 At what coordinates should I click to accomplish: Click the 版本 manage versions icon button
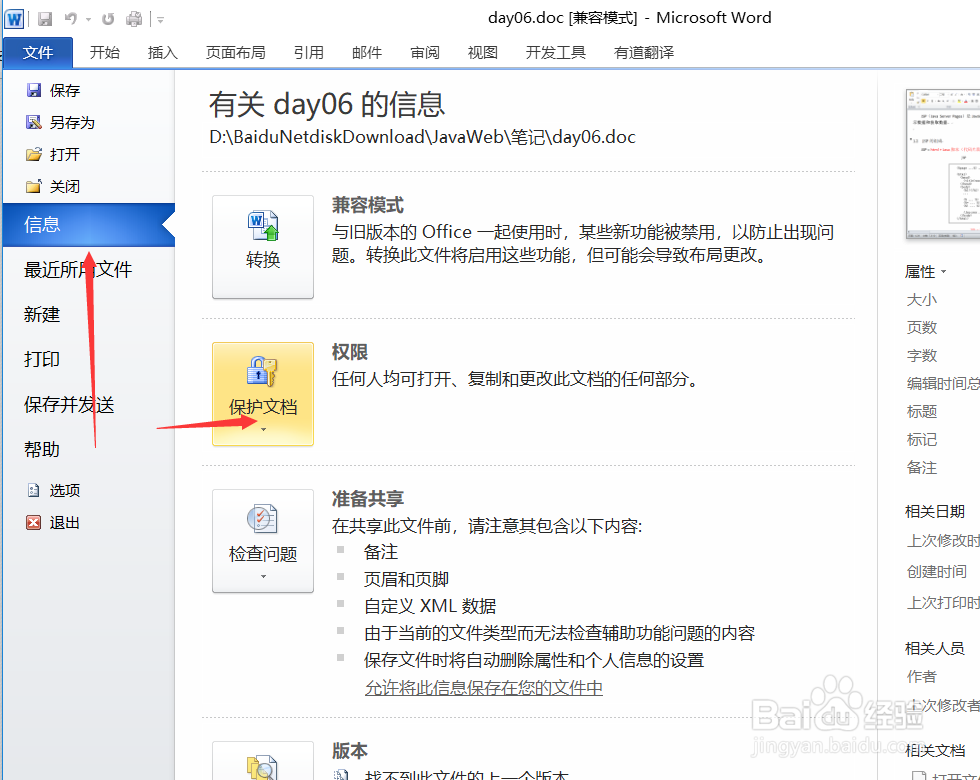tap(262, 761)
